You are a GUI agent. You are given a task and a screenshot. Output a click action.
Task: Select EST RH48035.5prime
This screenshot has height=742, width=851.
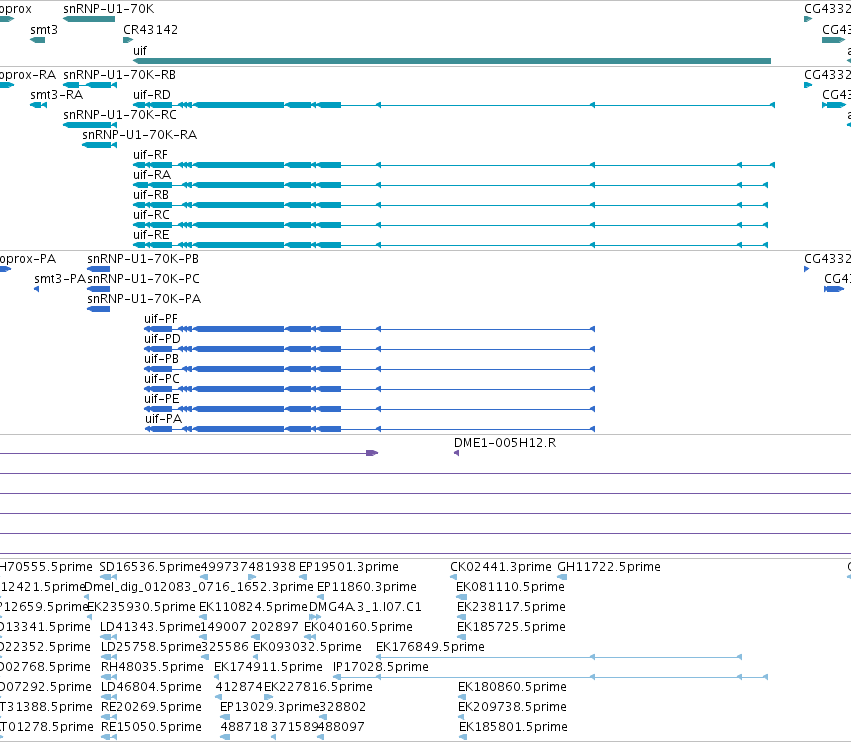point(153,667)
